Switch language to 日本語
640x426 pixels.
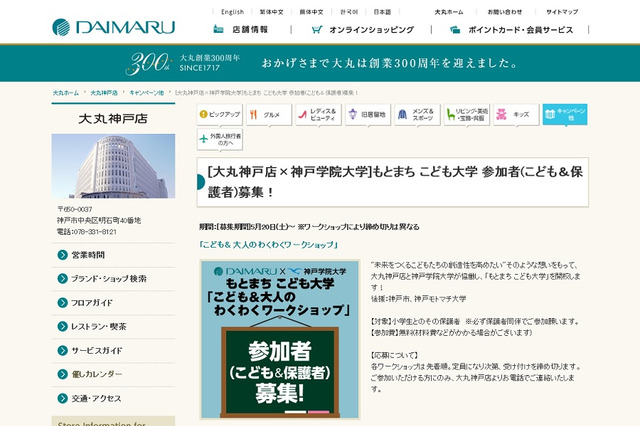coord(382,12)
